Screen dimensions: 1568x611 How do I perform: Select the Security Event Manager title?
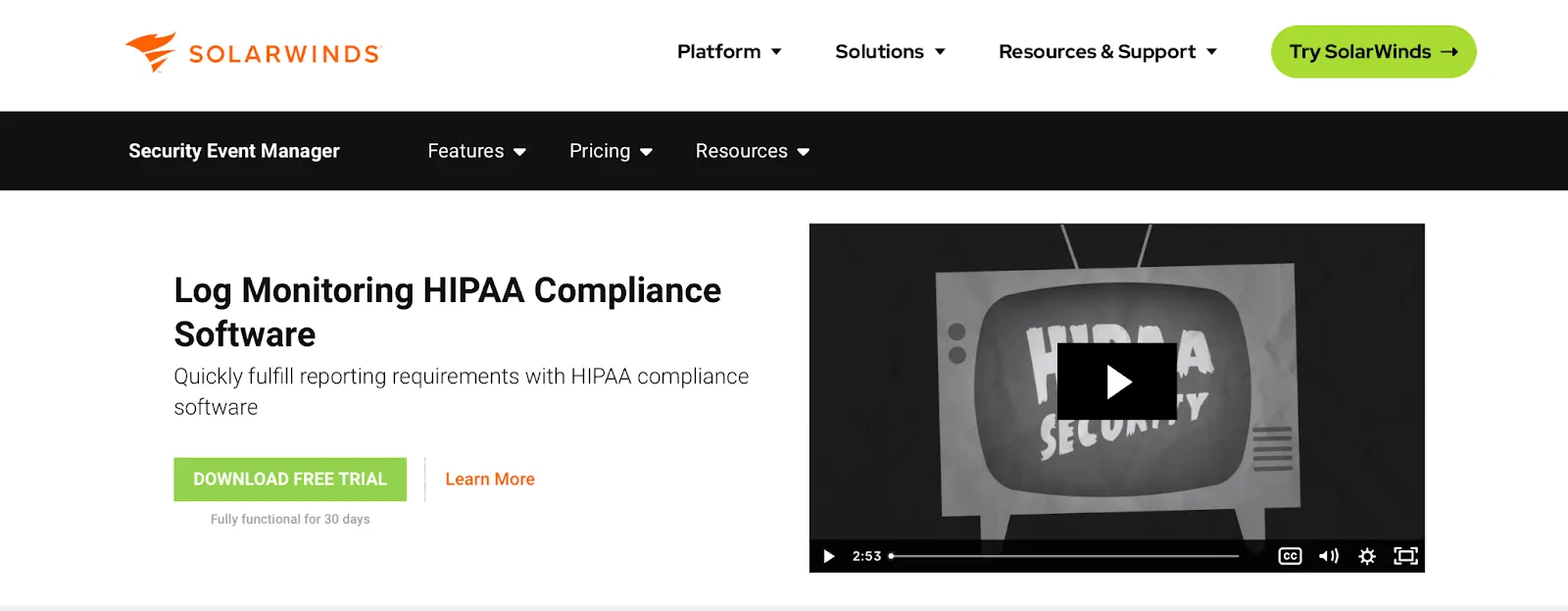coord(234,151)
